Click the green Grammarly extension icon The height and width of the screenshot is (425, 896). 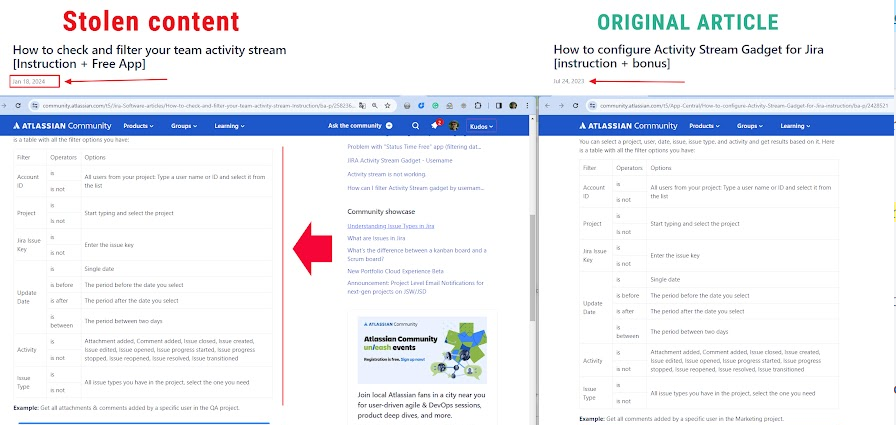tap(435, 106)
